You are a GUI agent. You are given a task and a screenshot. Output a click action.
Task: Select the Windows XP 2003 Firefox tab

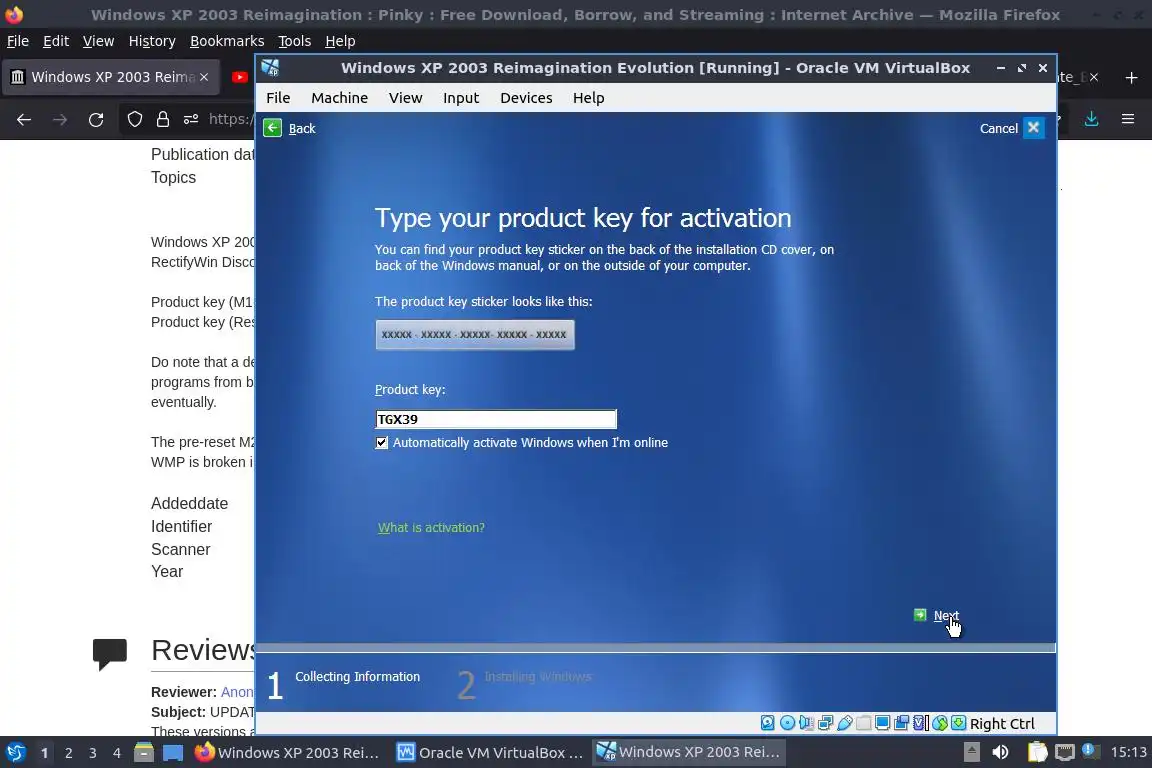(110, 77)
